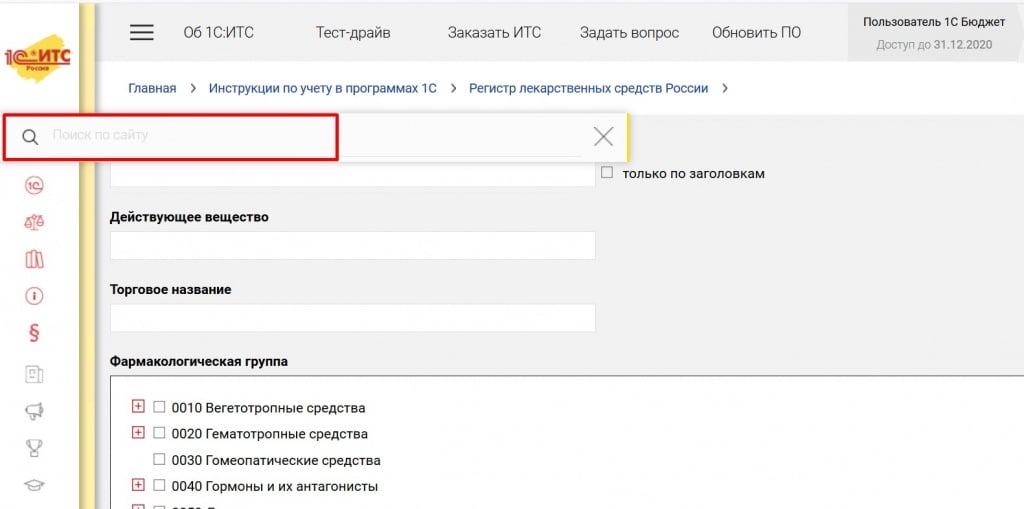Check the '0010 Вегетотропные средства' box
The height and width of the screenshot is (509, 1024).
159,407
